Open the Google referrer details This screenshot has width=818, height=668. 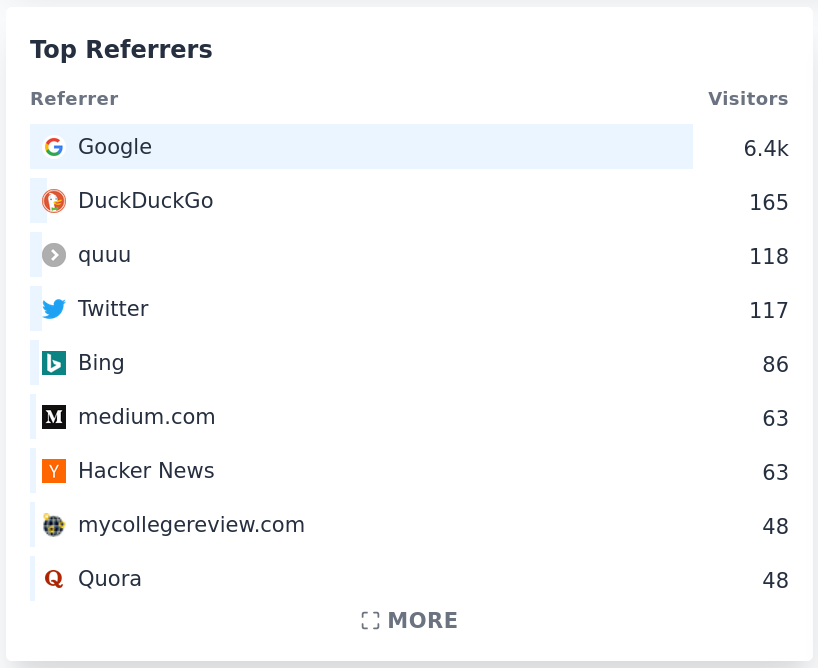(114, 146)
